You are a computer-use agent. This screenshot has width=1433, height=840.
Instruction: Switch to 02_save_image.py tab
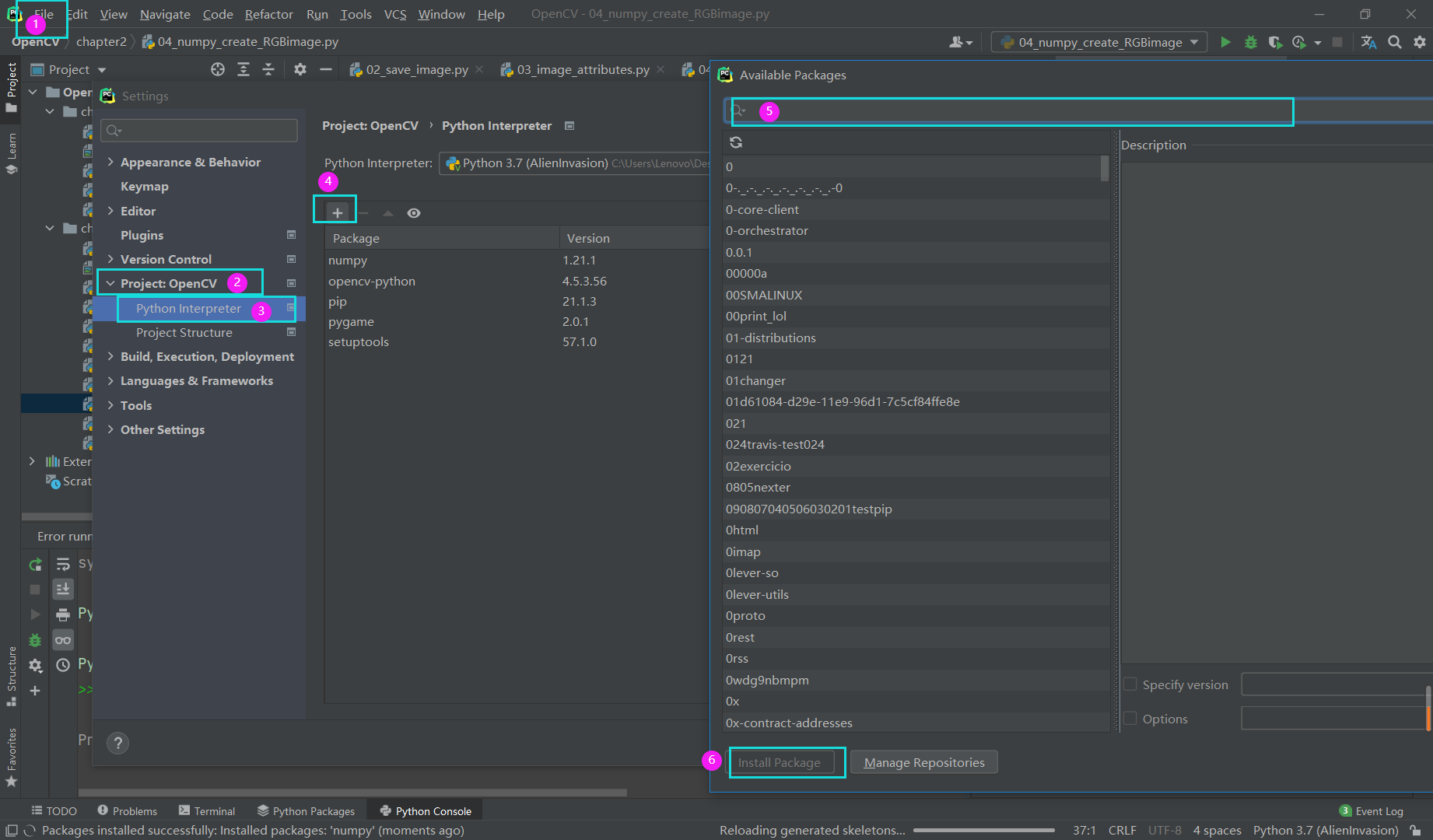tap(417, 69)
